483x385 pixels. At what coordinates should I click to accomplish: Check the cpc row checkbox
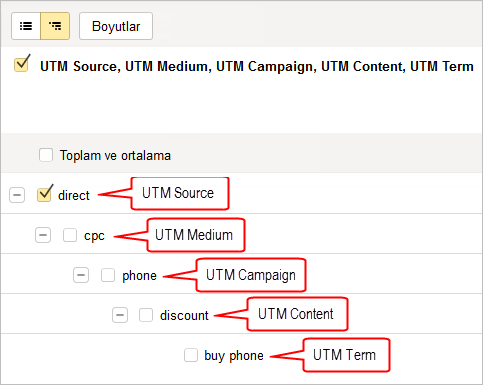[x=70, y=235]
